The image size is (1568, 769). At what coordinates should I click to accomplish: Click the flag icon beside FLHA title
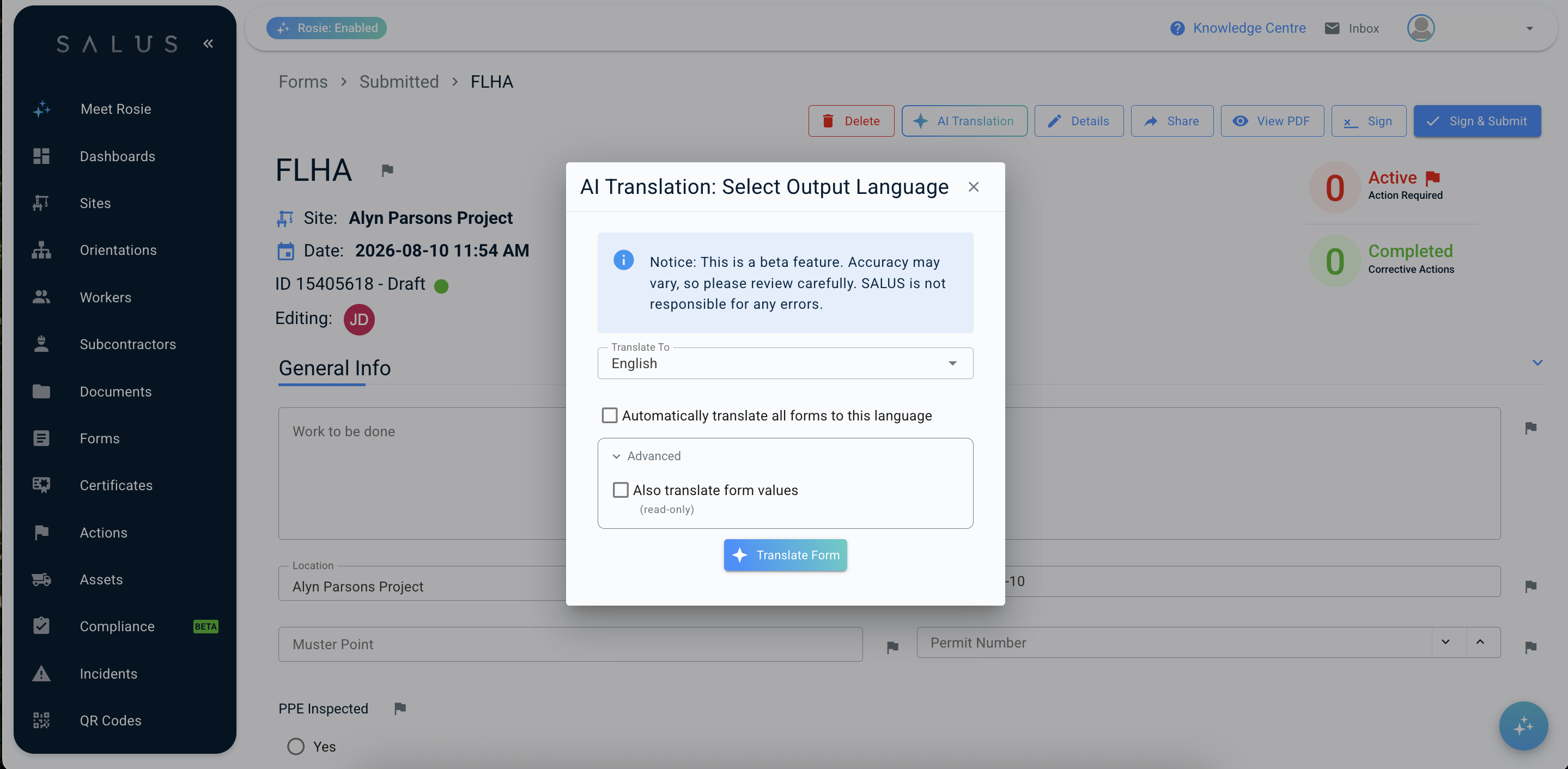[387, 170]
